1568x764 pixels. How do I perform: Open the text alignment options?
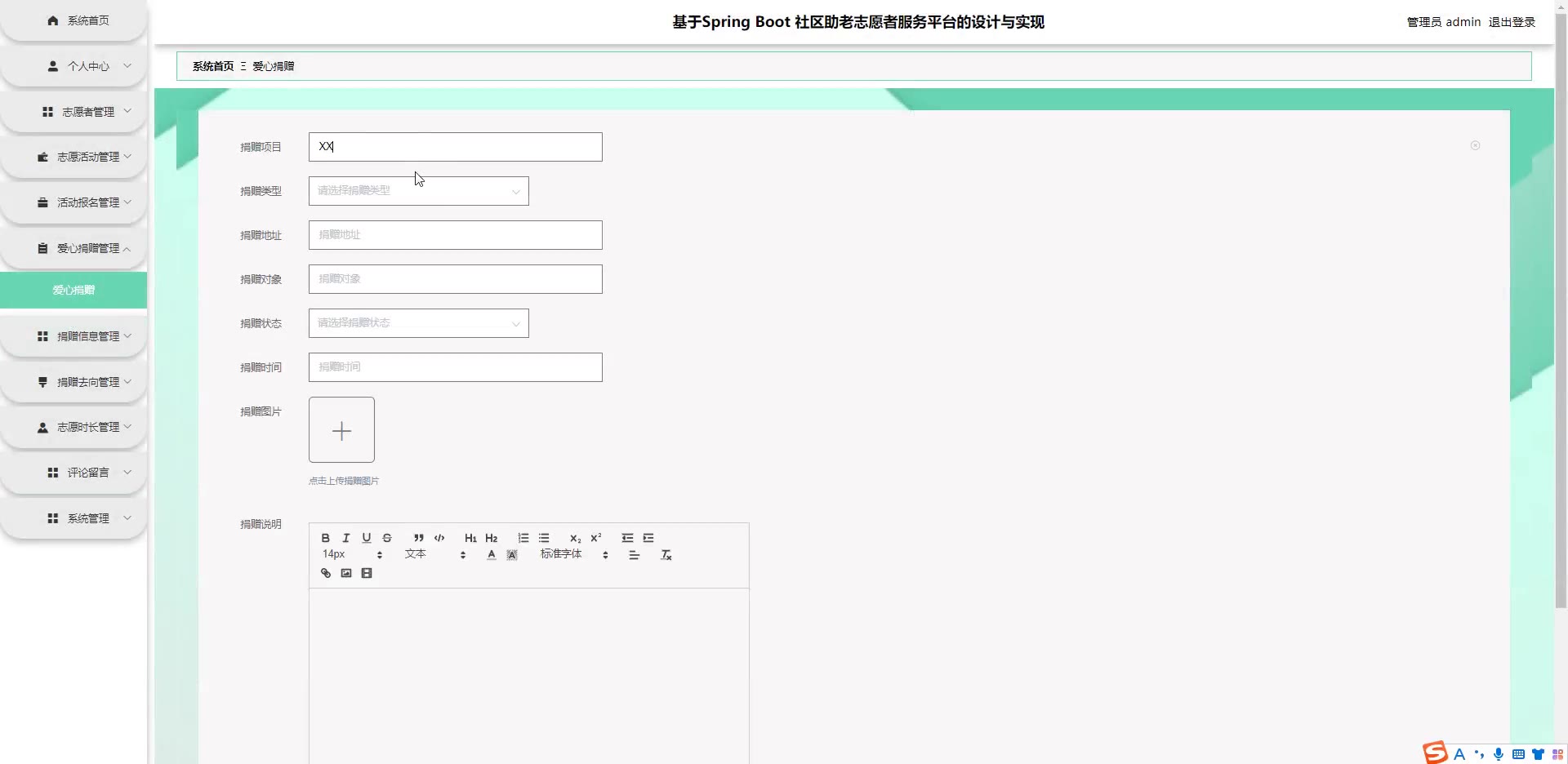click(635, 555)
